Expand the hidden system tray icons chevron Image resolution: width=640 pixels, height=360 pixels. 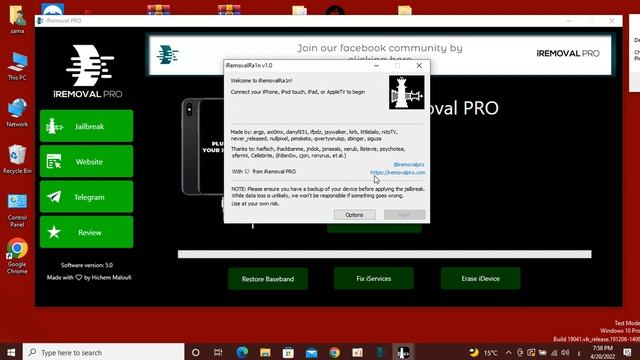pos(509,352)
